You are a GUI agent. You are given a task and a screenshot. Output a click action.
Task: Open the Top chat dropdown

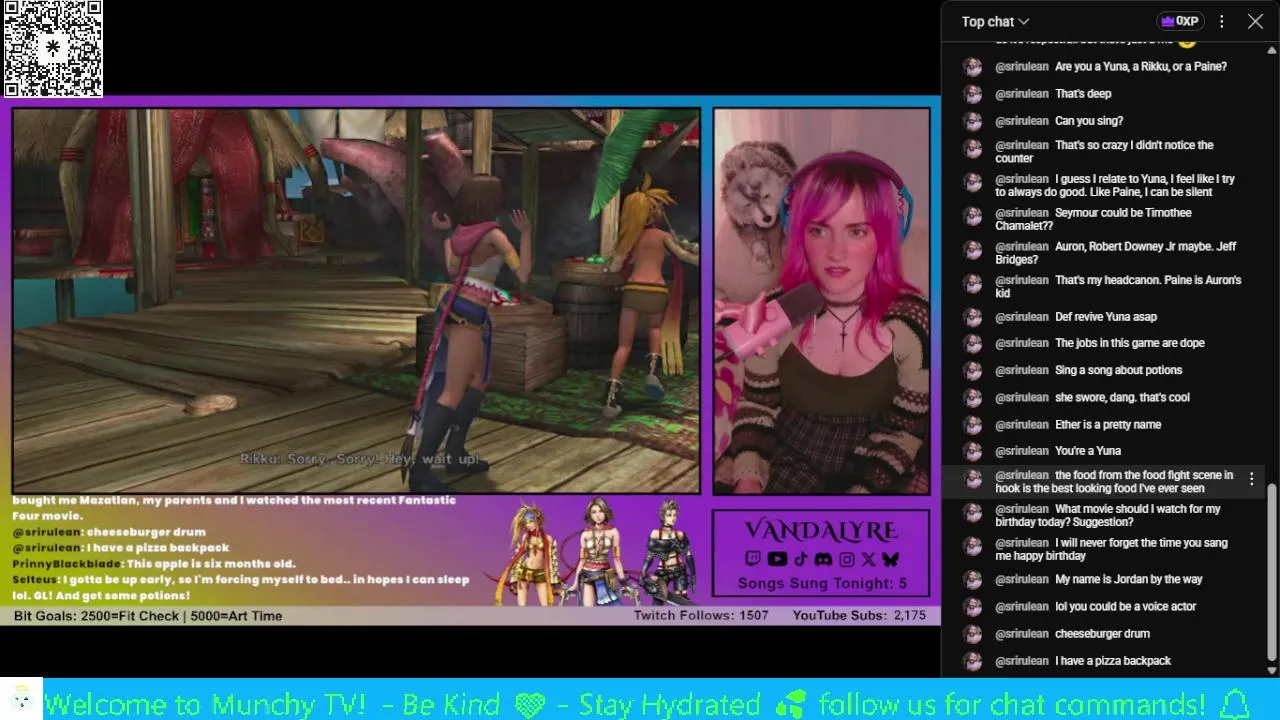[x=995, y=21]
